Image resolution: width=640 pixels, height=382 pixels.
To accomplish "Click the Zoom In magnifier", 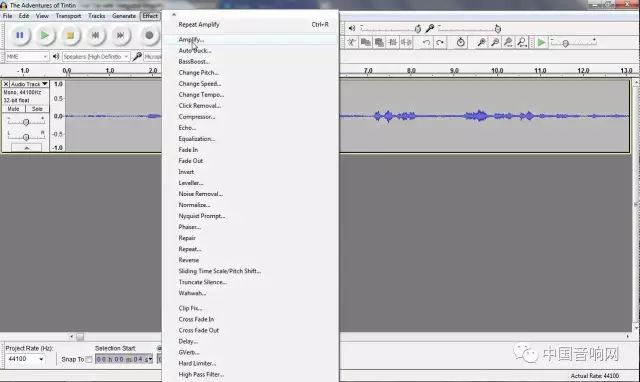I will (481, 42).
